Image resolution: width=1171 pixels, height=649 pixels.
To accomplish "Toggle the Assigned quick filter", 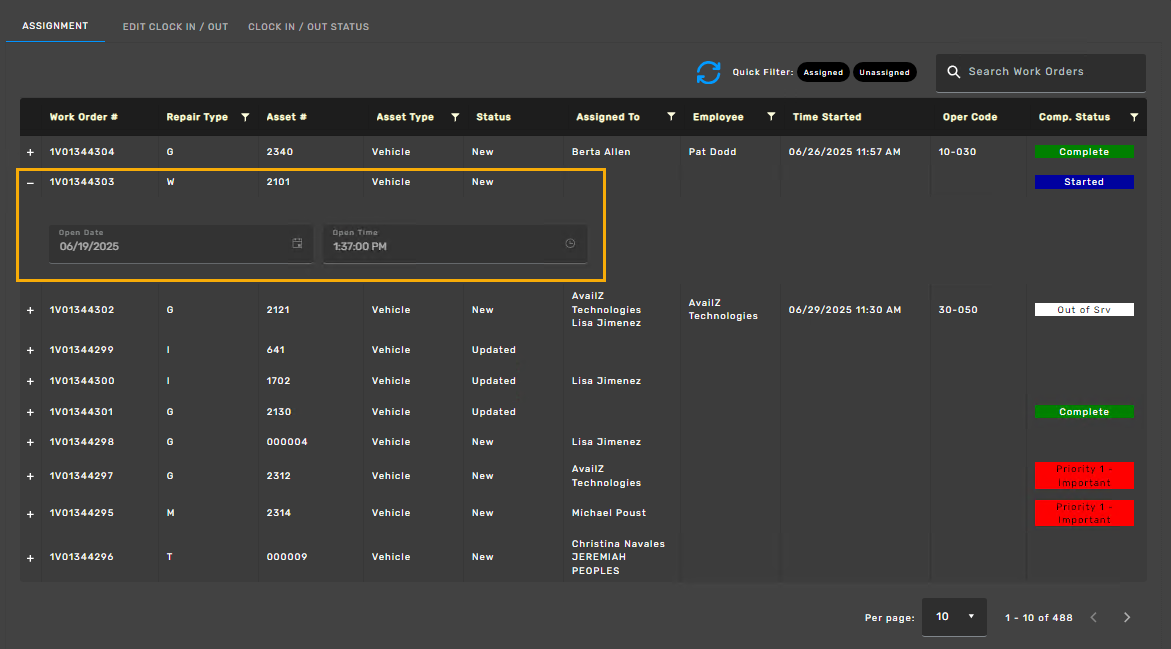I will click(823, 72).
